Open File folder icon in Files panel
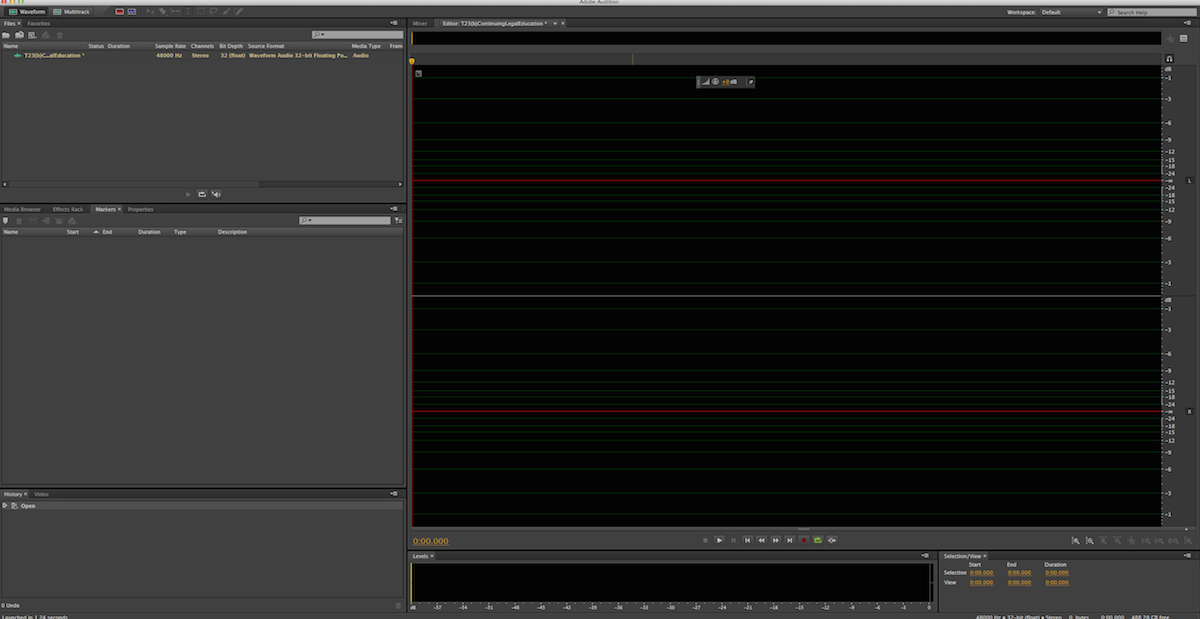This screenshot has height=619, width=1200. point(7,35)
